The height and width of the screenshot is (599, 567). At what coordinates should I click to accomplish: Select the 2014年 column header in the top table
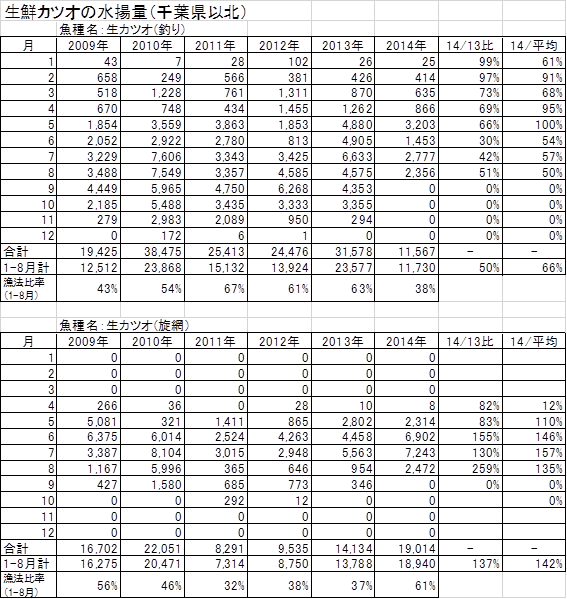(406, 46)
